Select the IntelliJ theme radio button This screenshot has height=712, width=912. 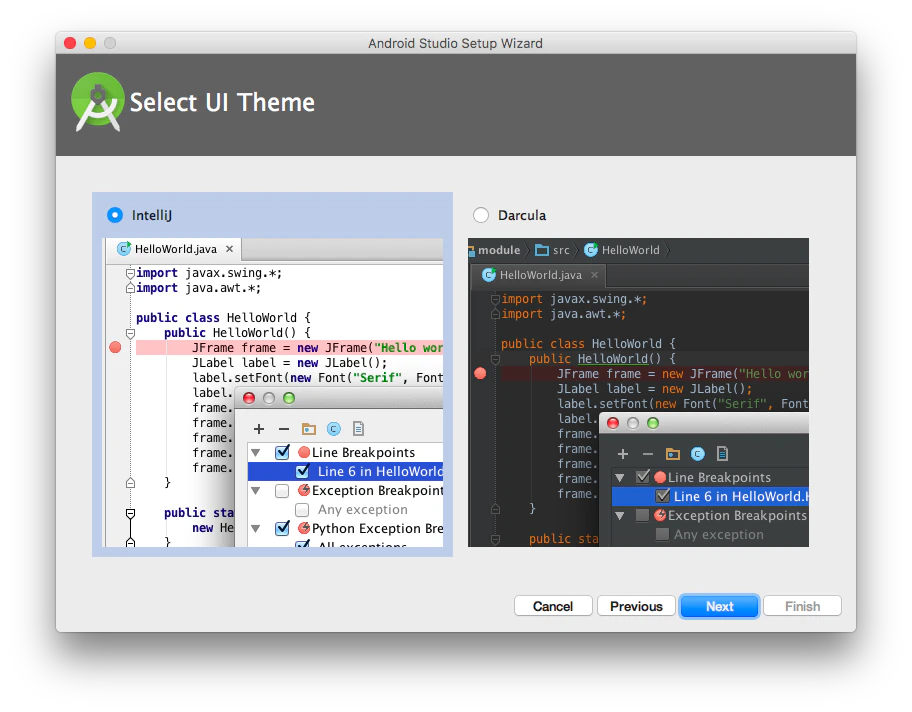coord(115,215)
